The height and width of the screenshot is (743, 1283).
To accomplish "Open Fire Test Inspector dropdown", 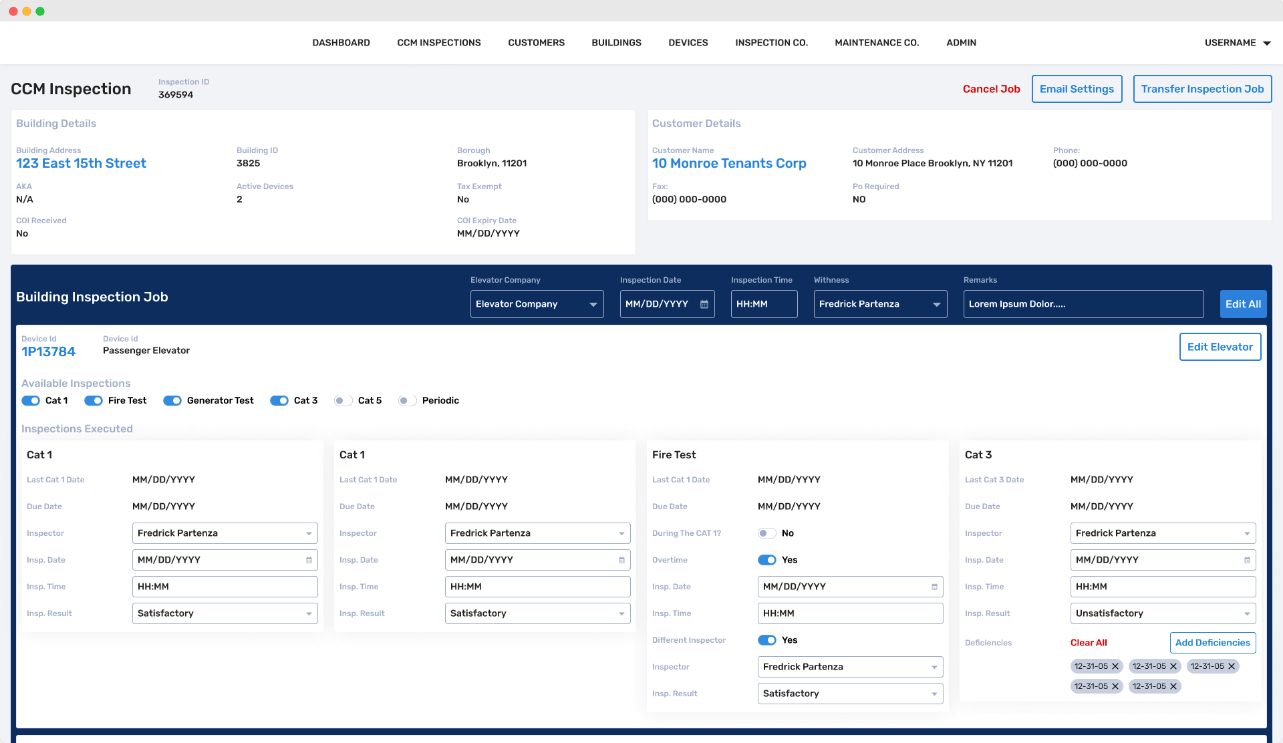I will (x=851, y=667).
